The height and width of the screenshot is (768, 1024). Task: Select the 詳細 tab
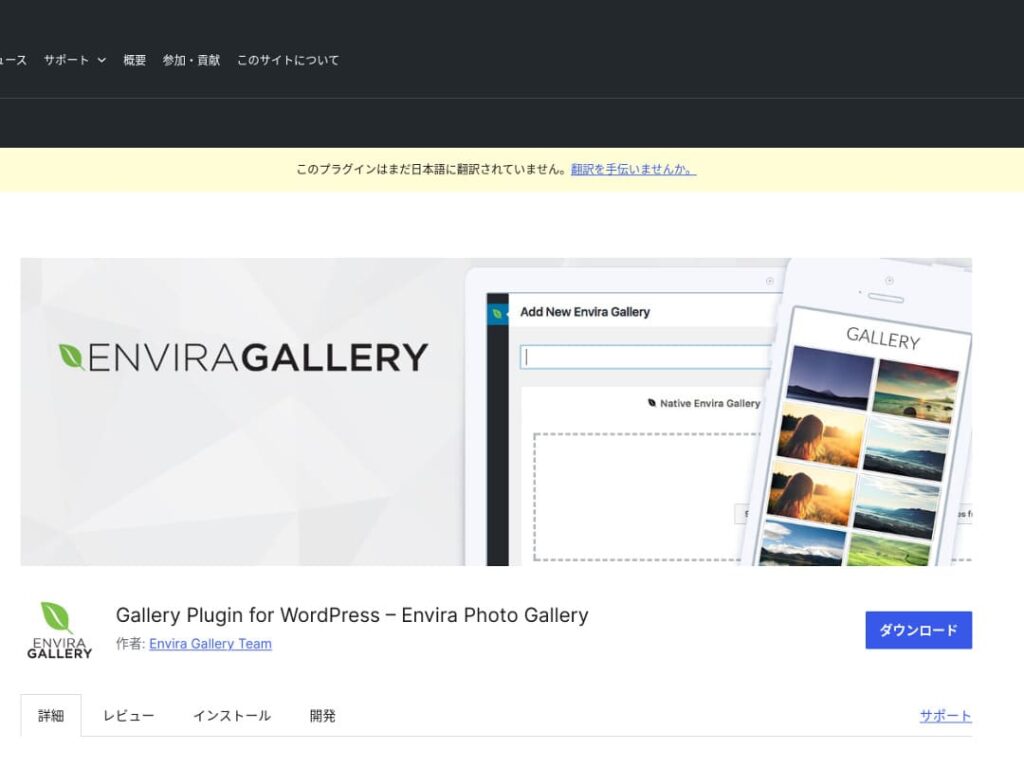coord(51,716)
